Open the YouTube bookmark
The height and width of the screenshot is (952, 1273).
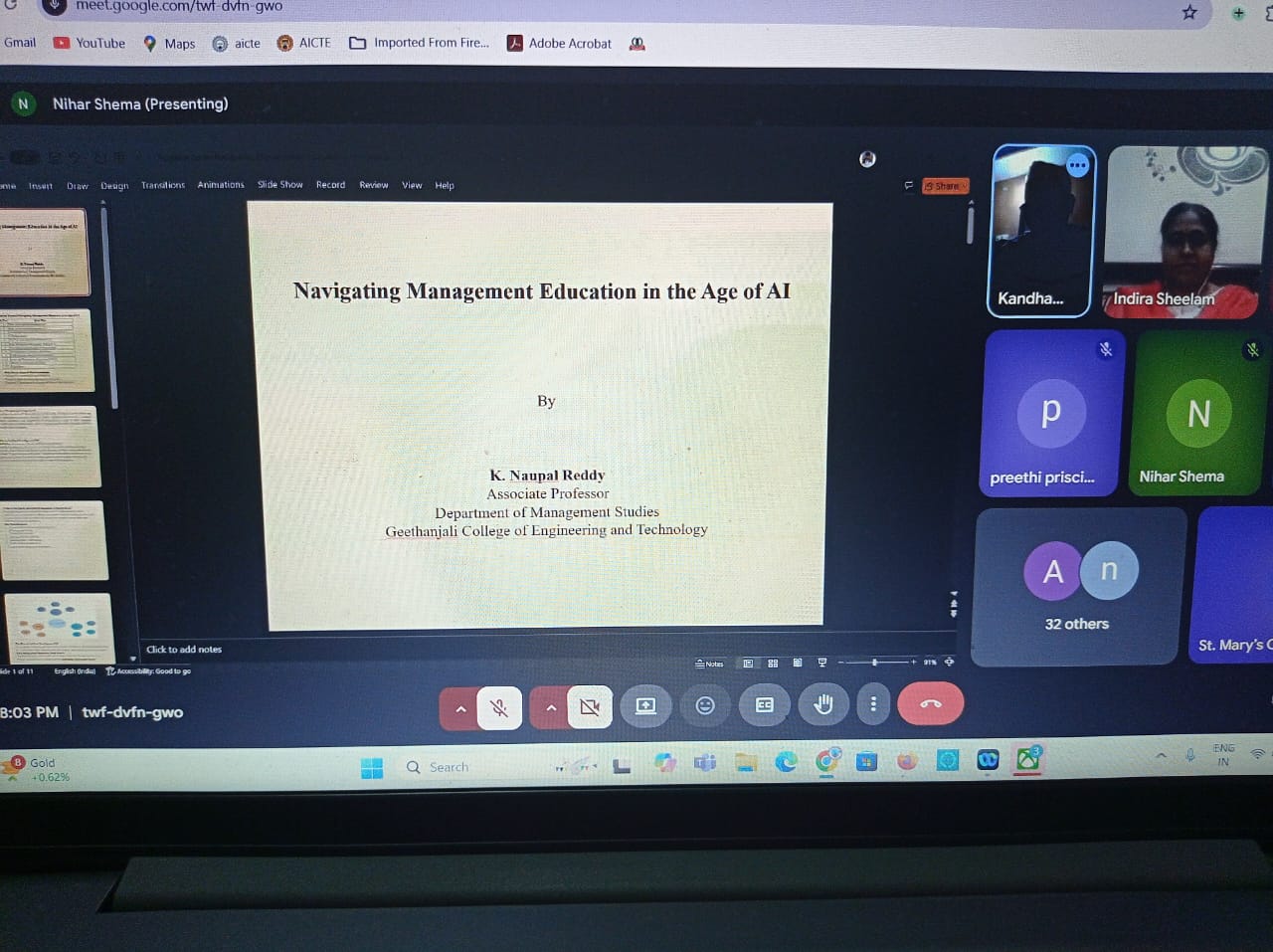pos(90,43)
